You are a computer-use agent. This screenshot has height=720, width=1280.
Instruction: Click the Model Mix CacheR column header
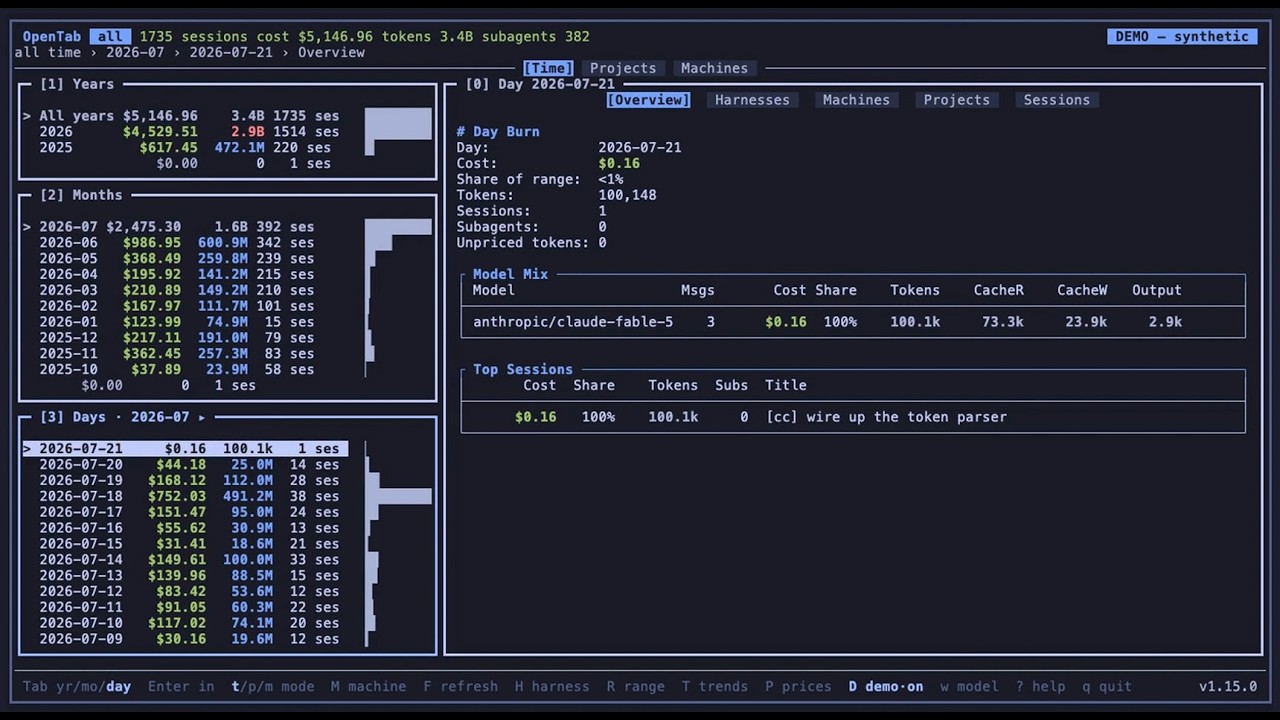click(x=998, y=290)
